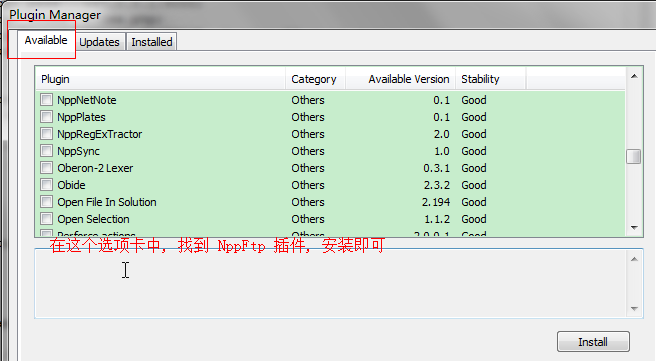Click version 0.3.1 of Oberon-2 Lexer
The width and height of the screenshot is (656, 361).
click(x=436, y=168)
